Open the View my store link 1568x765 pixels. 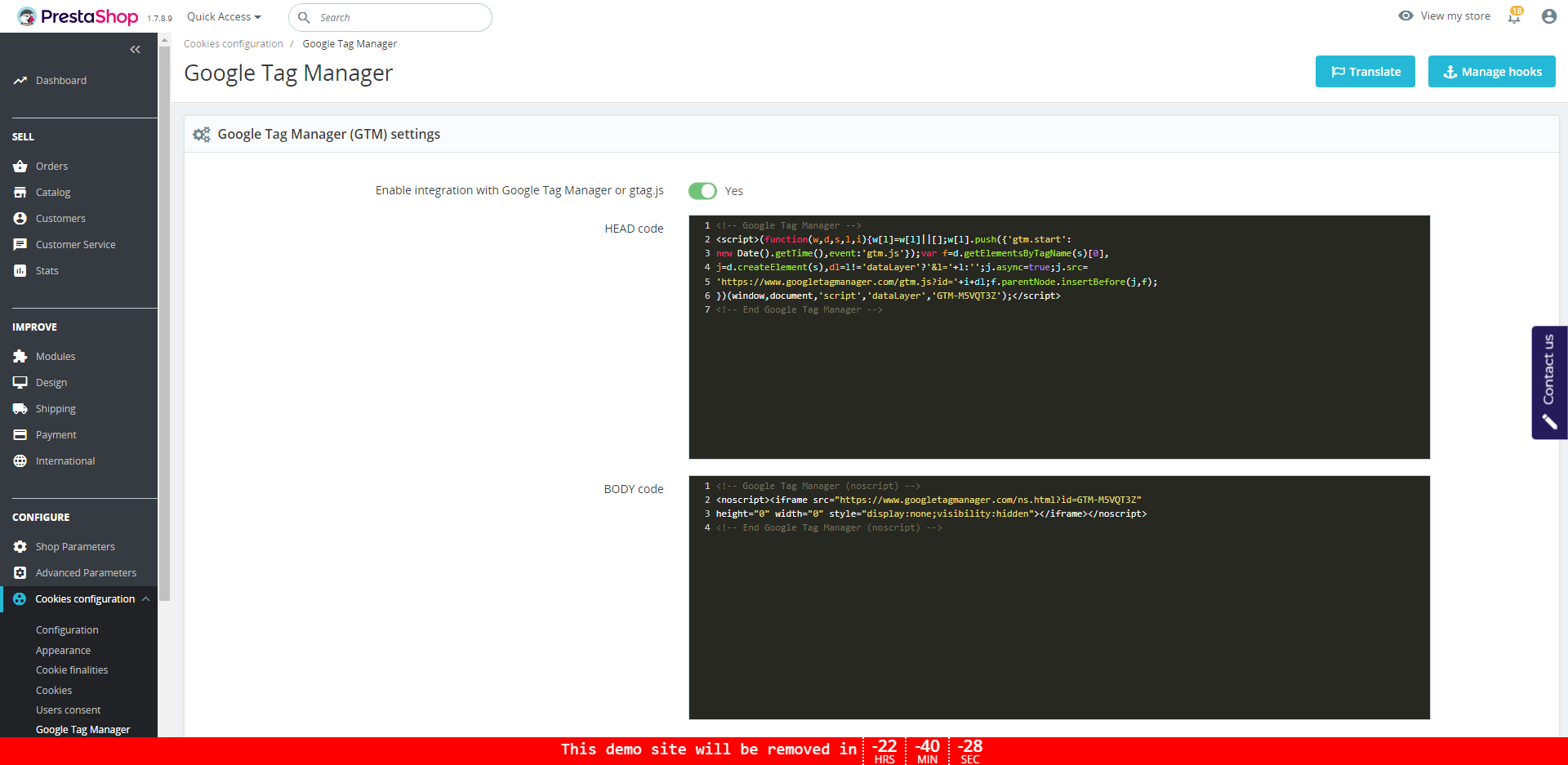click(x=1454, y=16)
